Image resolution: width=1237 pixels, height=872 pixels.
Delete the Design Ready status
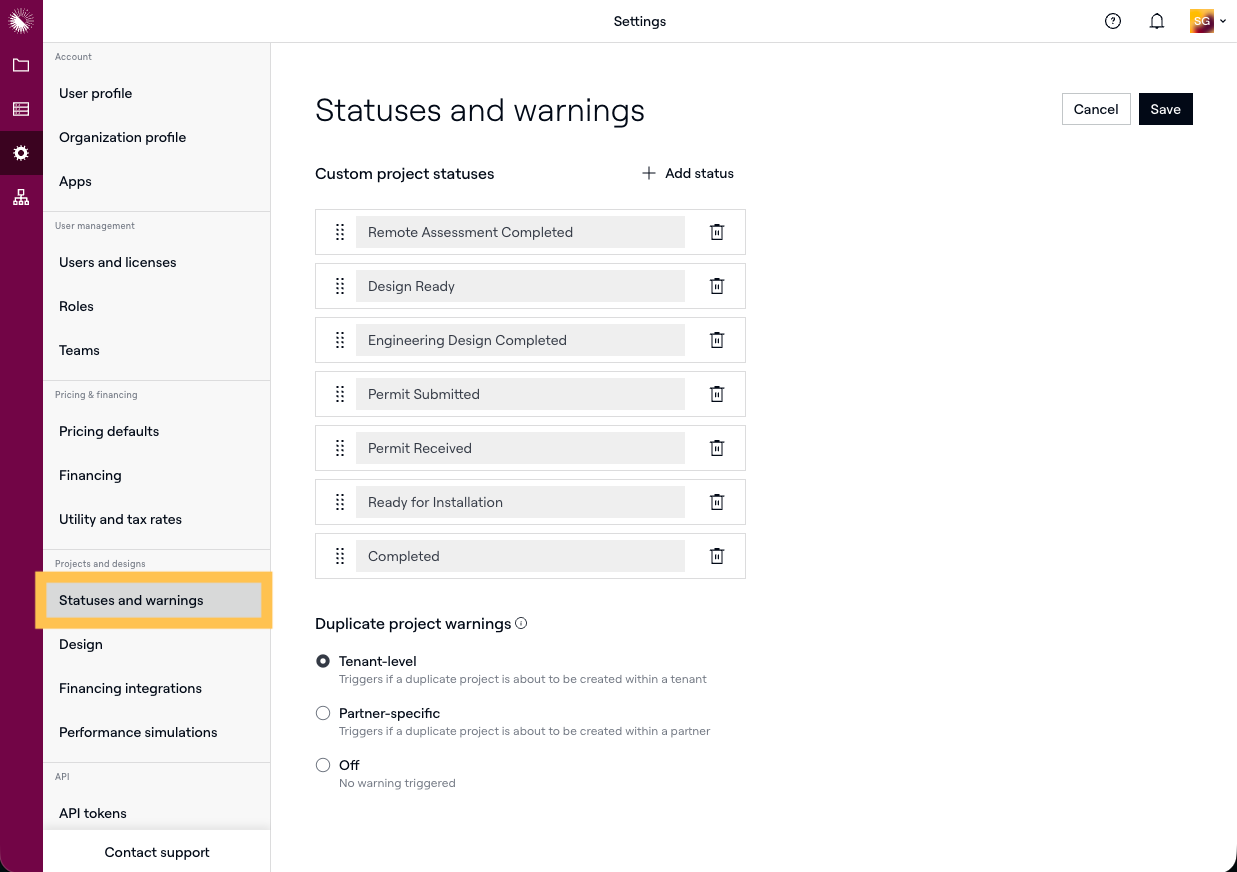[x=717, y=286]
